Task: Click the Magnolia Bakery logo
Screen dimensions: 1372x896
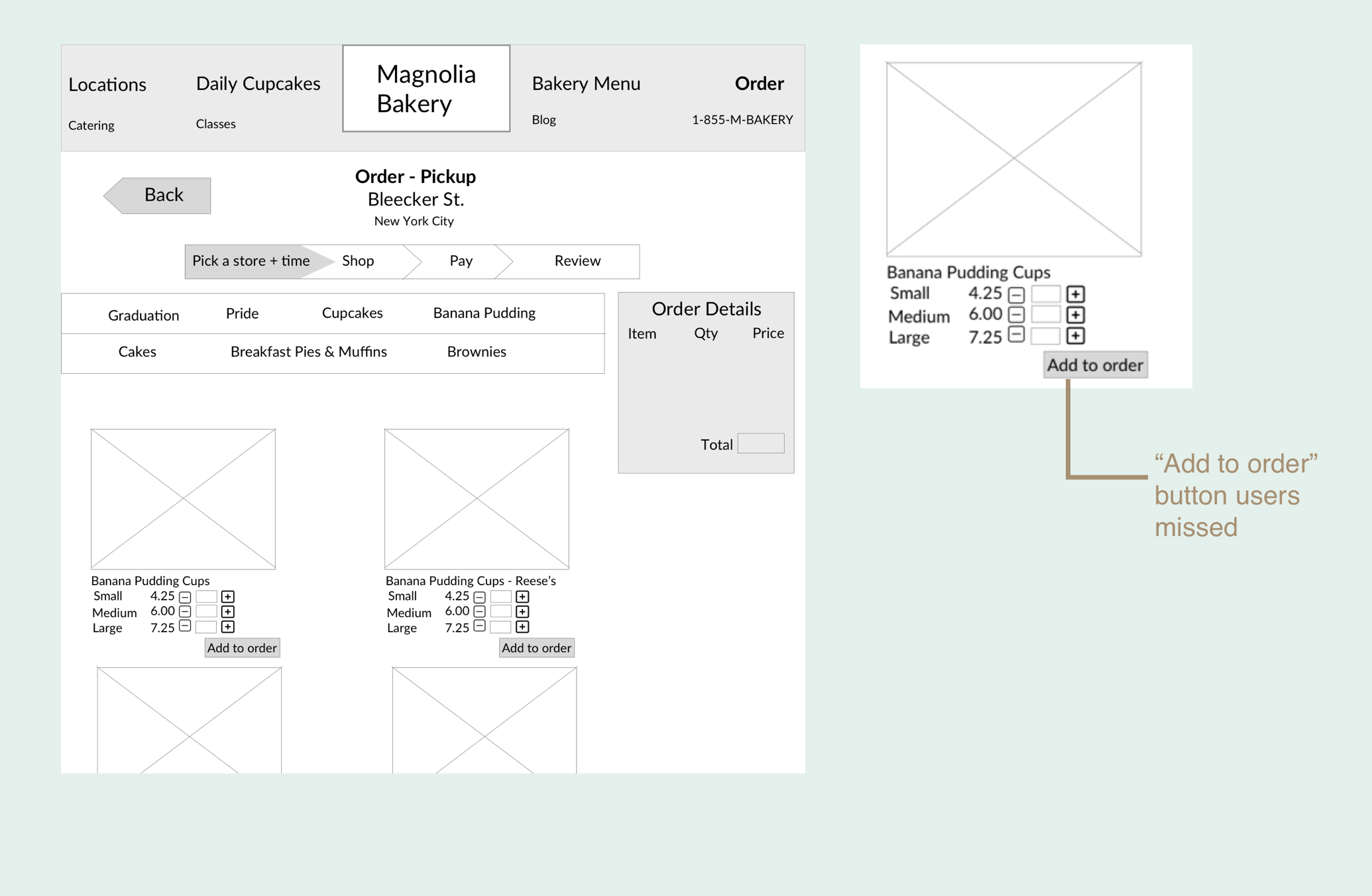Action: point(426,89)
